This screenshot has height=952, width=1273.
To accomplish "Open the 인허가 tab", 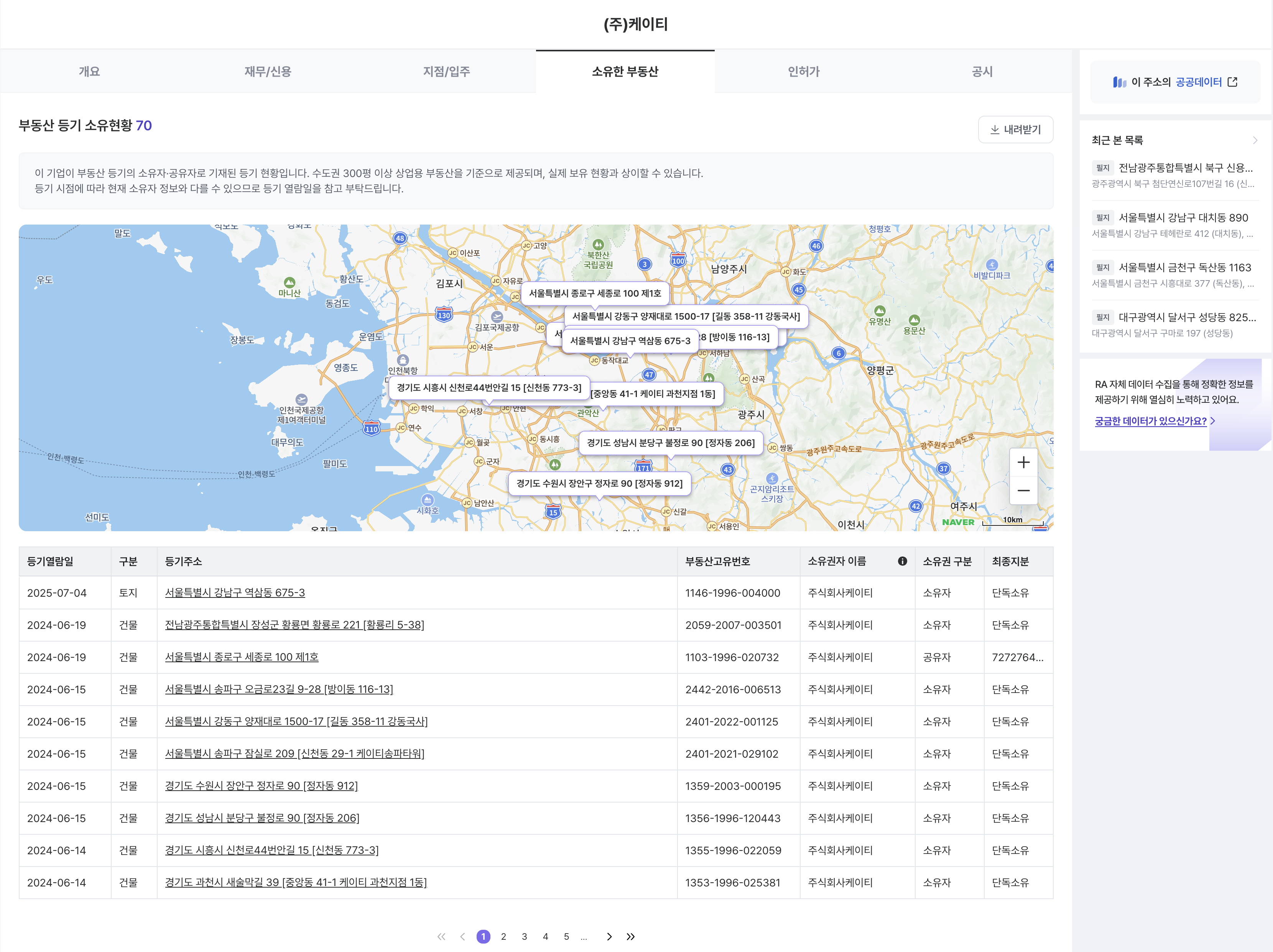I will [804, 71].
